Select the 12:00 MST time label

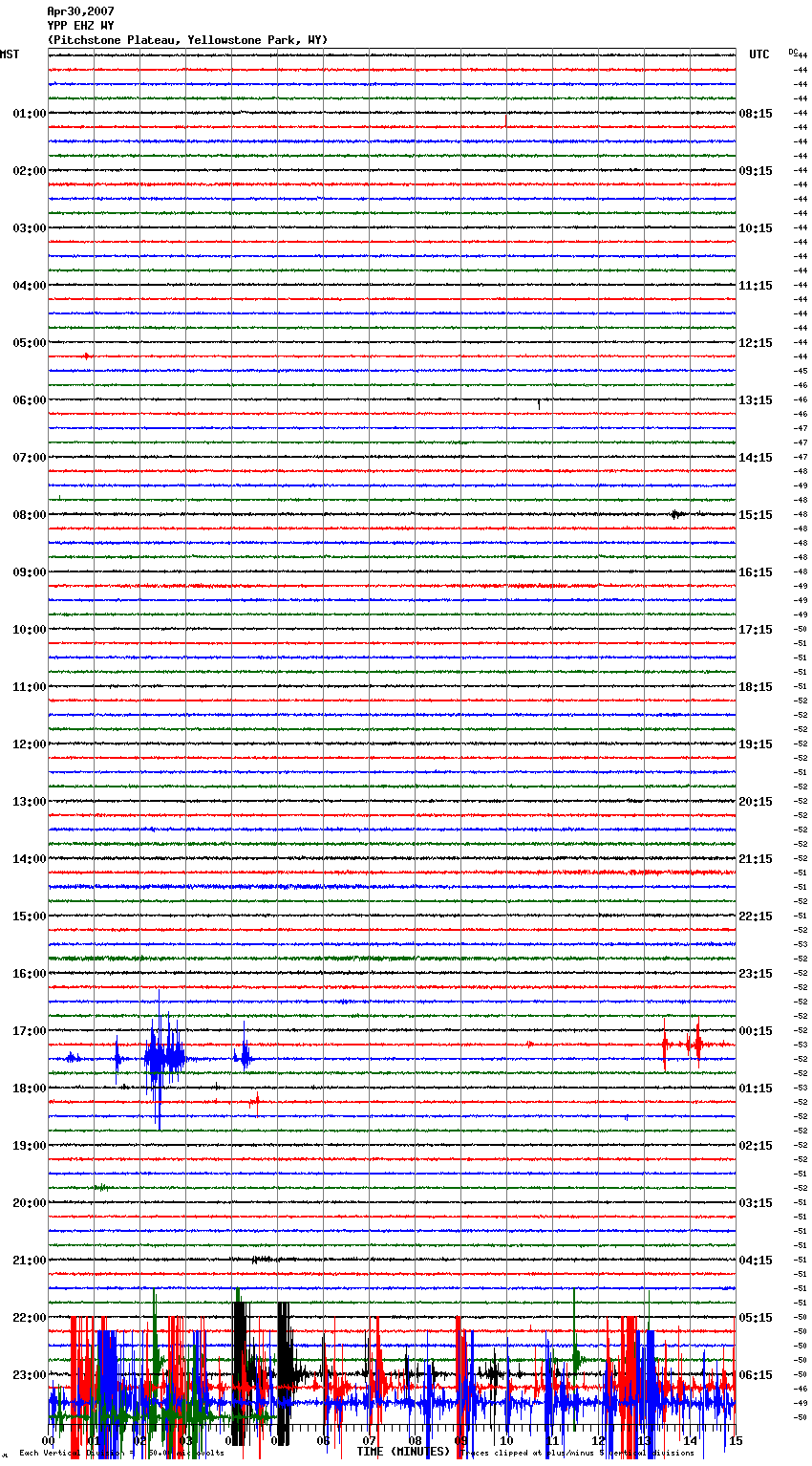point(29,744)
